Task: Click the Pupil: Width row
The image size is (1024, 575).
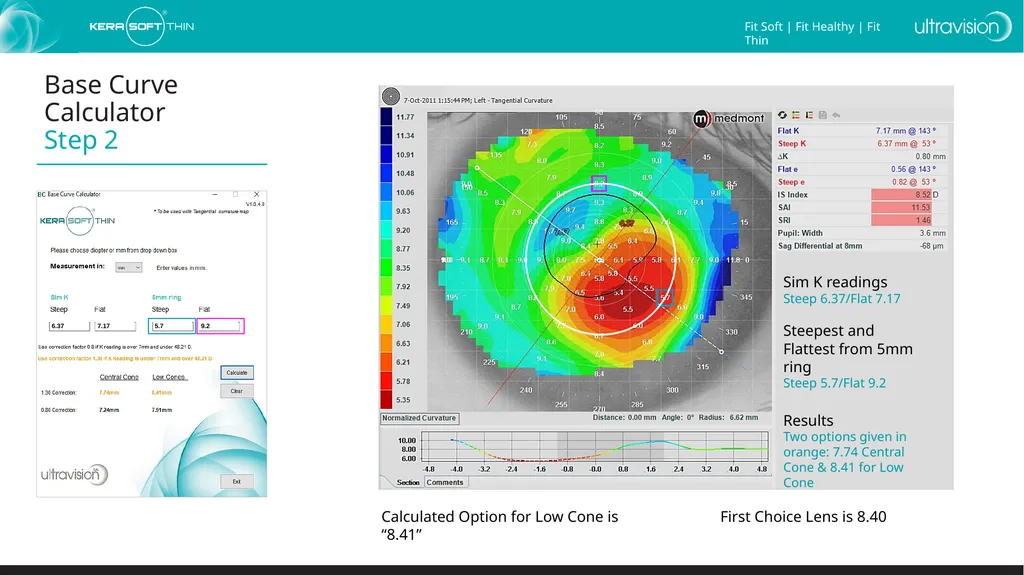Action: [x=861, y=233]
